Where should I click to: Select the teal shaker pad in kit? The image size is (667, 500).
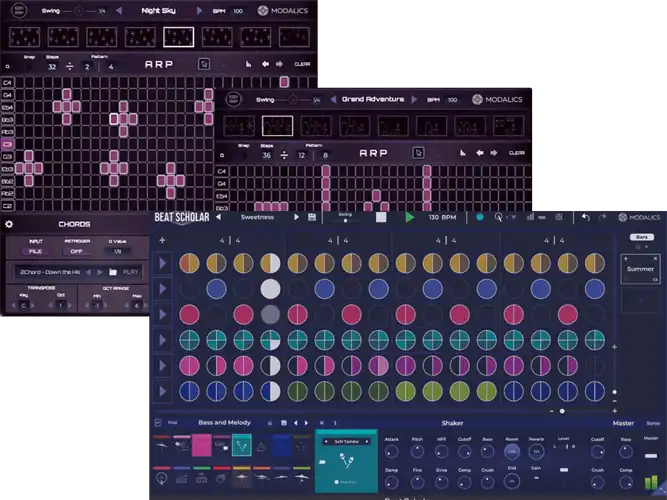coord(242,446)
